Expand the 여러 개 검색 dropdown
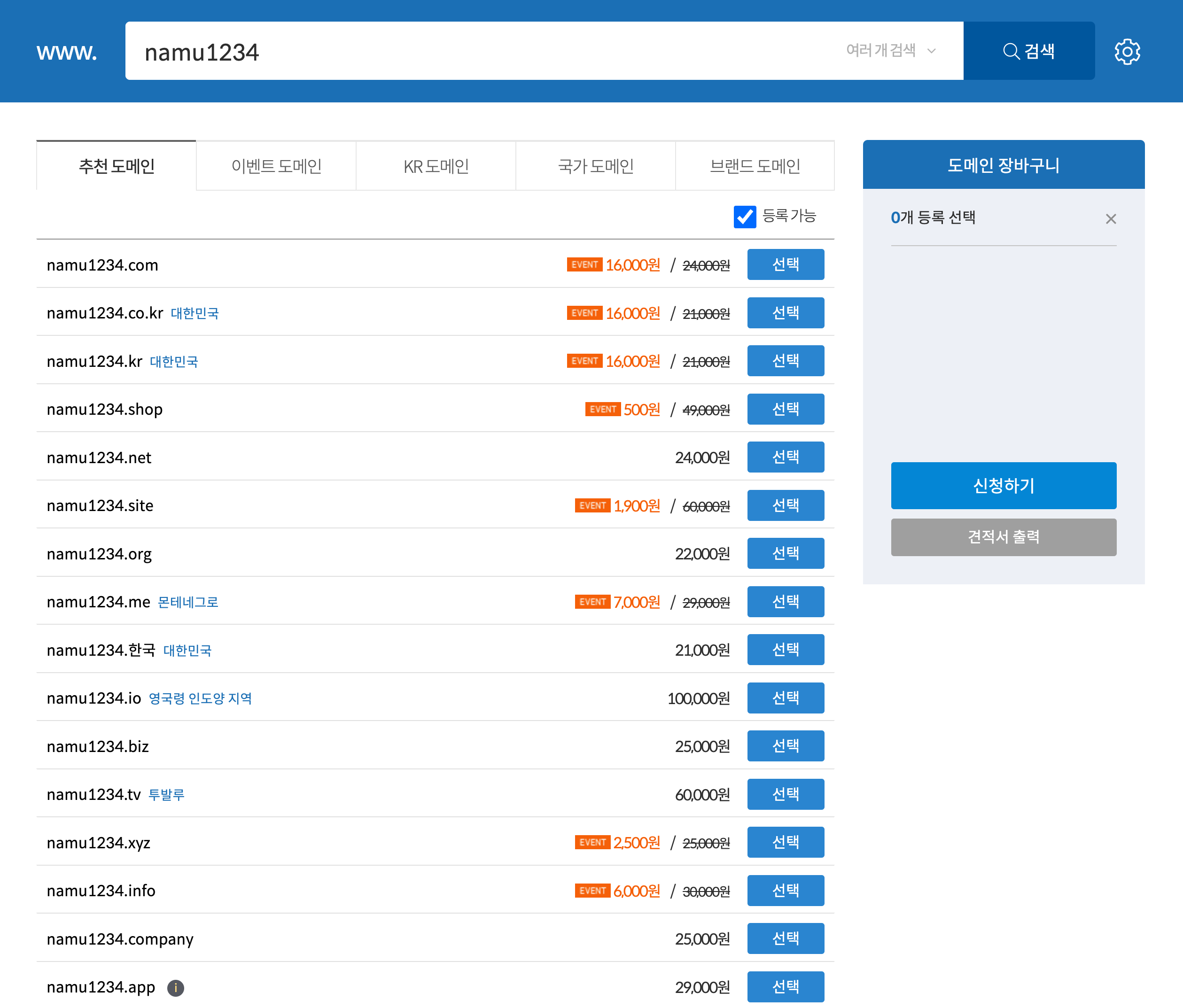 pyautogui.click(x=891, y=51)
